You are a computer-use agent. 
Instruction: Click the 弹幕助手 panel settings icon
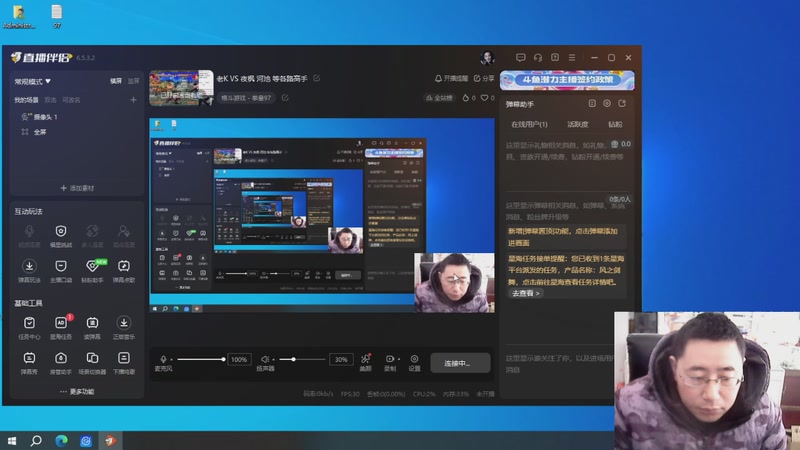pyautogui.click(x=607, y=104)
